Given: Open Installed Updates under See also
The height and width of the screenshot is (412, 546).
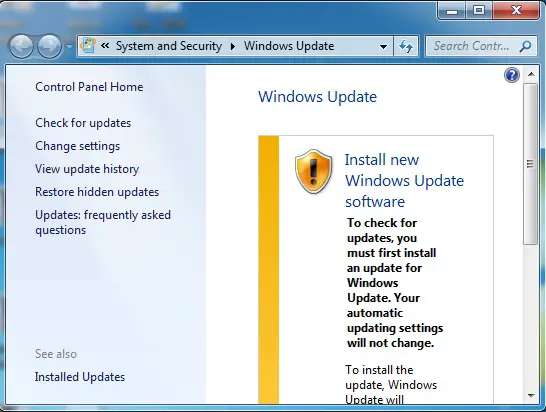Looking at the screenshot, I should (x=80, y=377).
